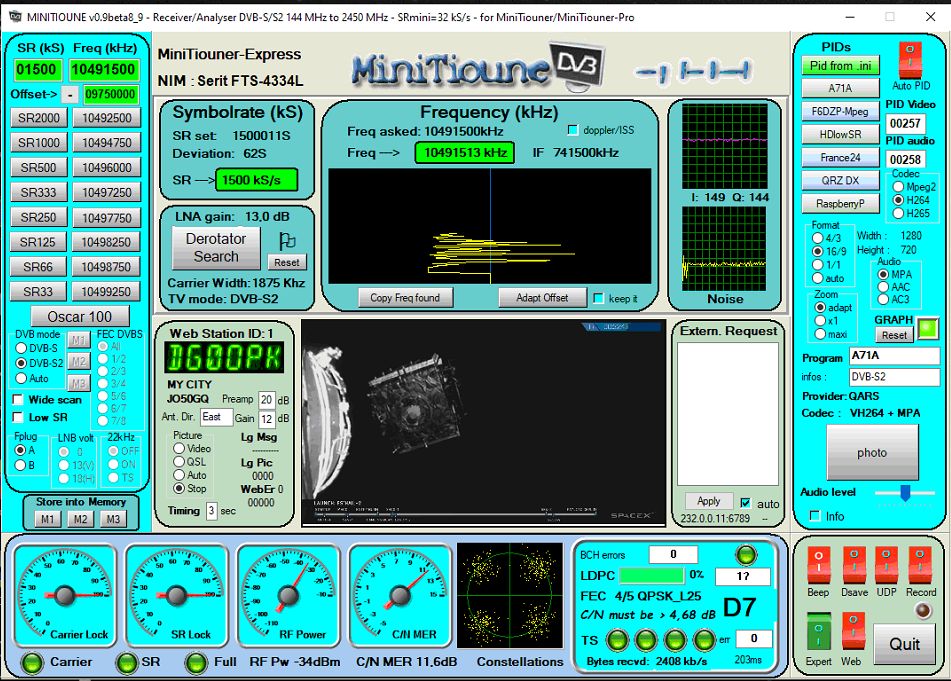The image size is (951, 681).
Task: Toggle the UDP red switch
Action: click(x=886, y=566)
